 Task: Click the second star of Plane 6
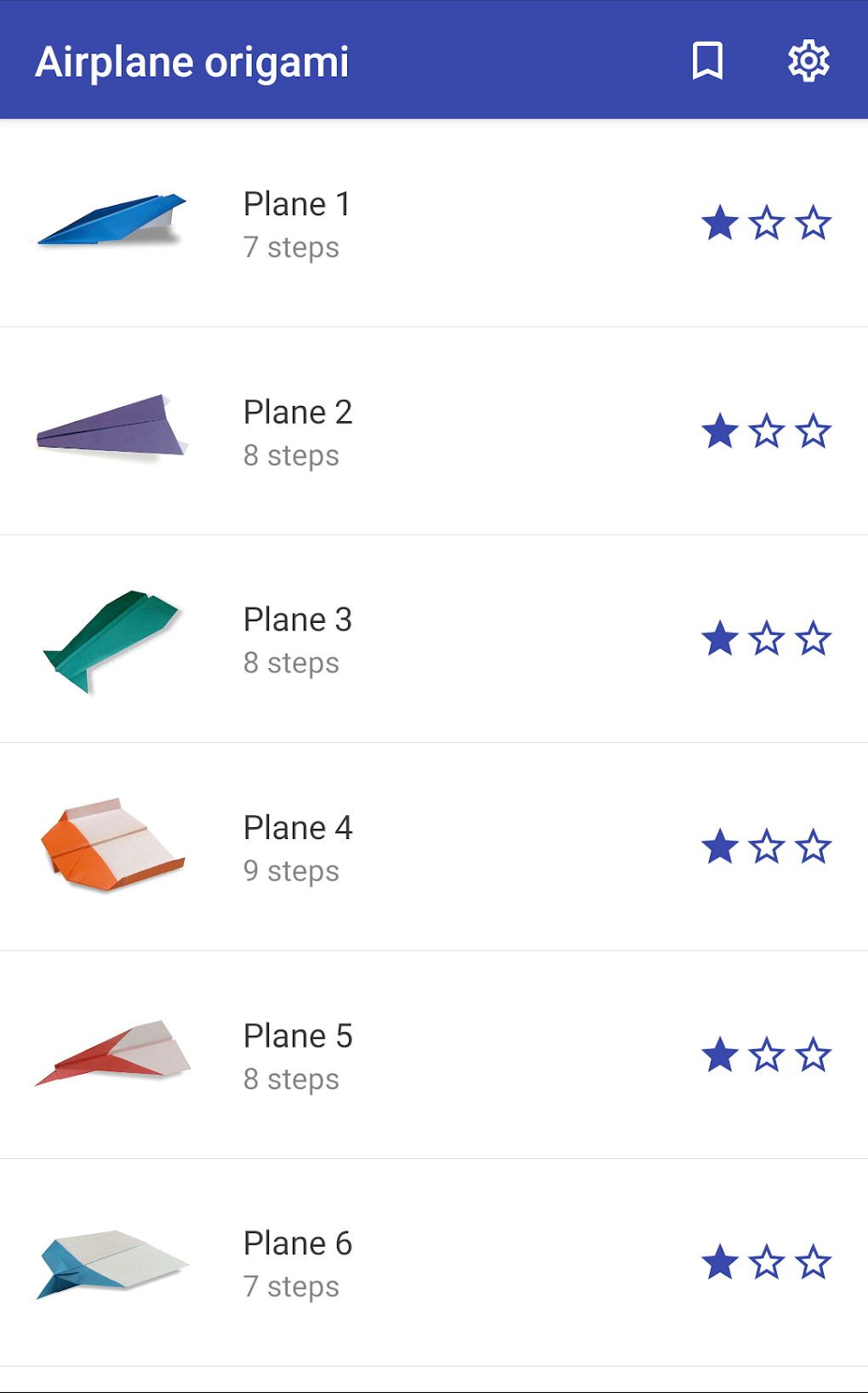coord(767,1263)
